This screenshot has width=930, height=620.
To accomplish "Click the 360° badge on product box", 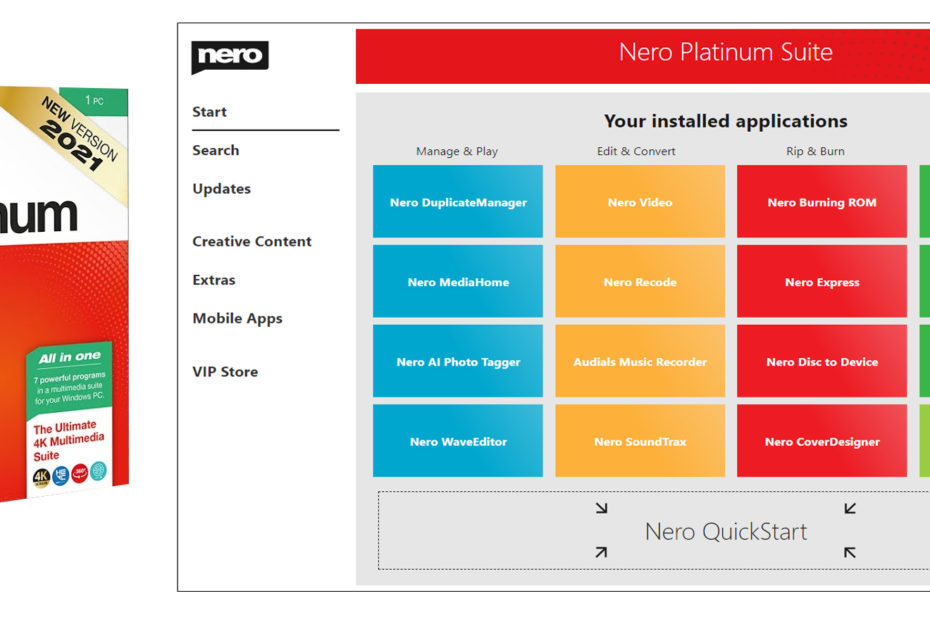I will click(x=79, y=473).
